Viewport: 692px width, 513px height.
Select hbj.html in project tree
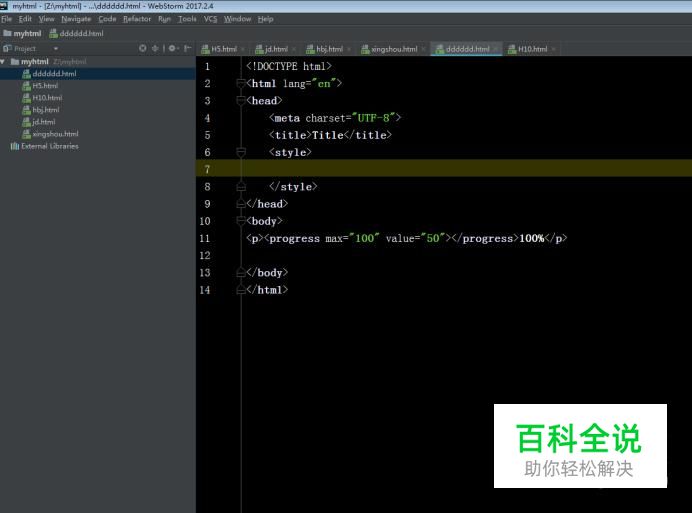click(45, 109)
